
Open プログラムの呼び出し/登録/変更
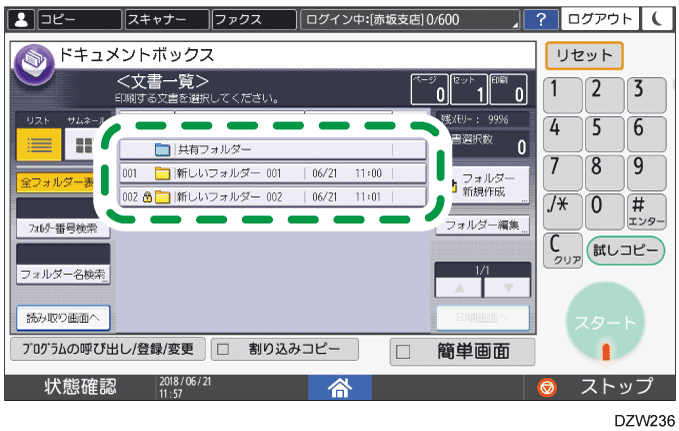(108, 349)
